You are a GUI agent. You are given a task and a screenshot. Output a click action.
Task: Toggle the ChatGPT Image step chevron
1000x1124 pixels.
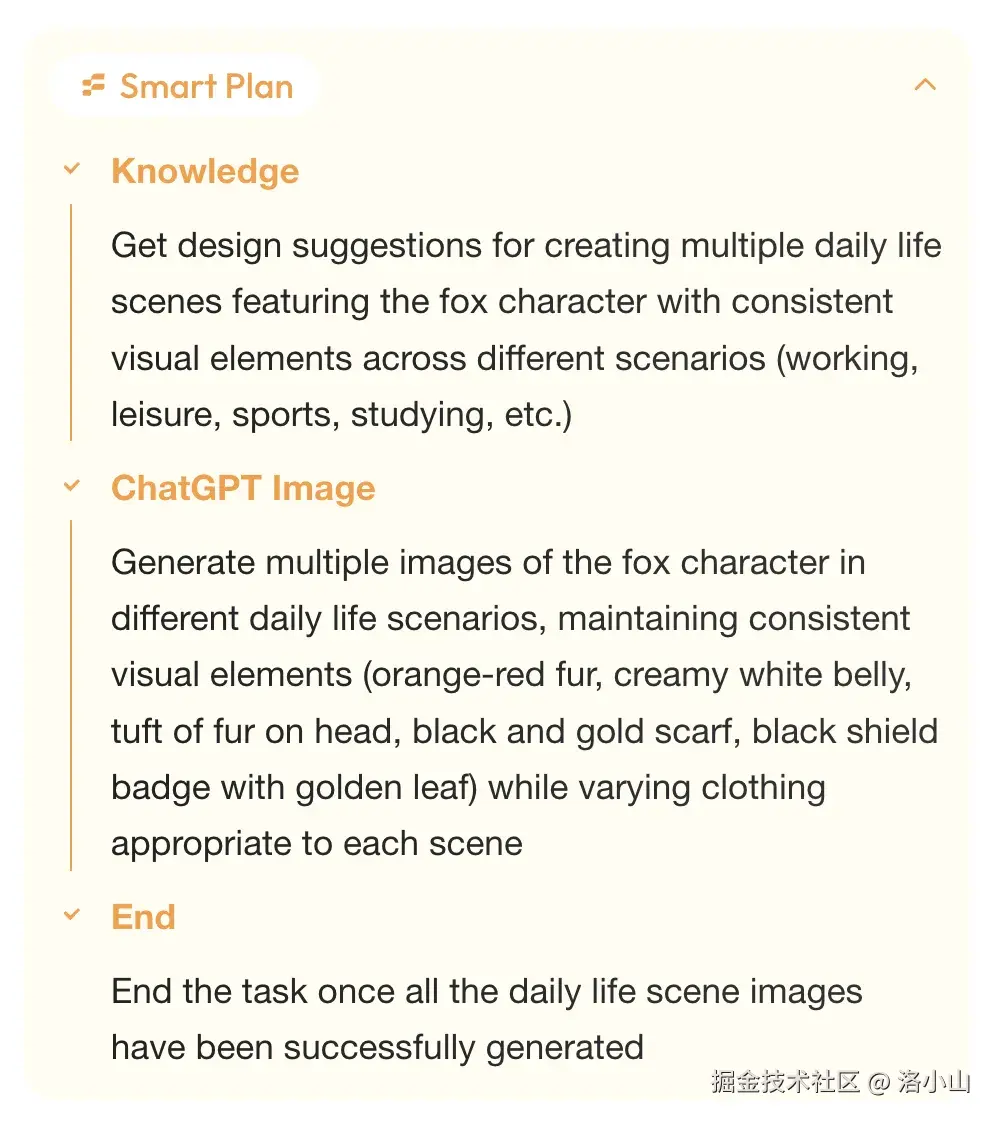[71, 487]
